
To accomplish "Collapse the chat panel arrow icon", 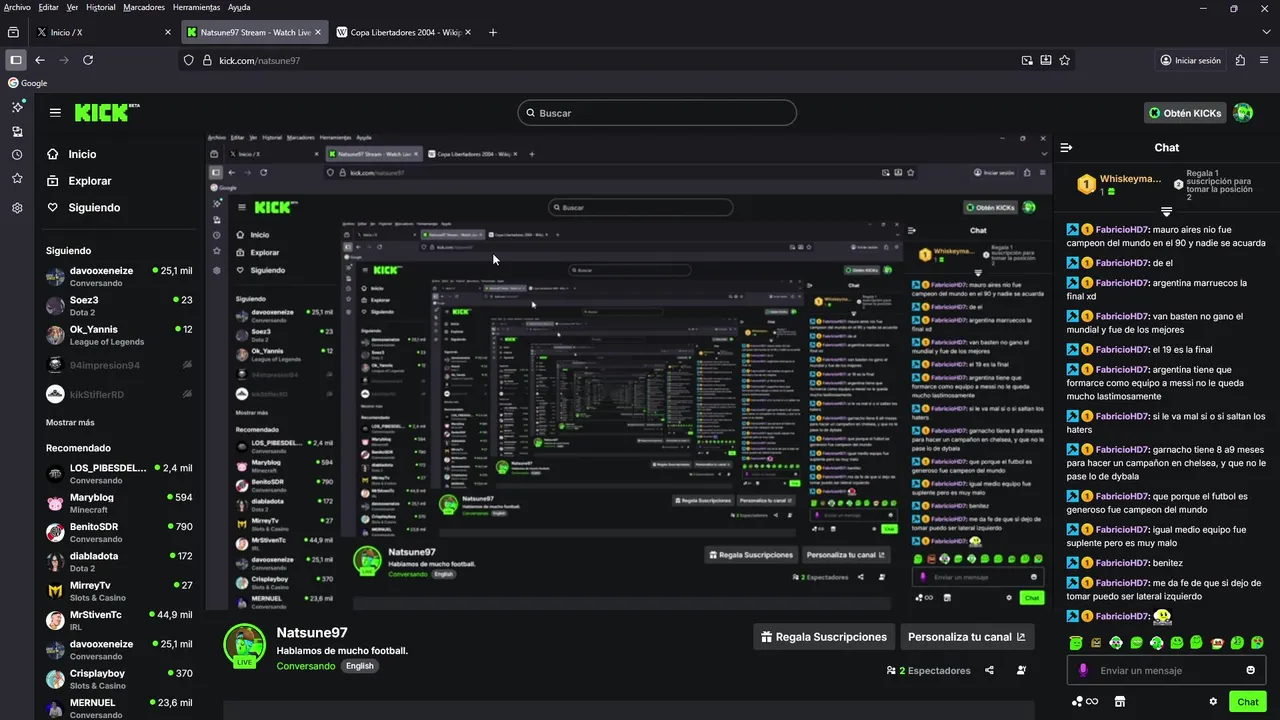I will [1066, 147].
